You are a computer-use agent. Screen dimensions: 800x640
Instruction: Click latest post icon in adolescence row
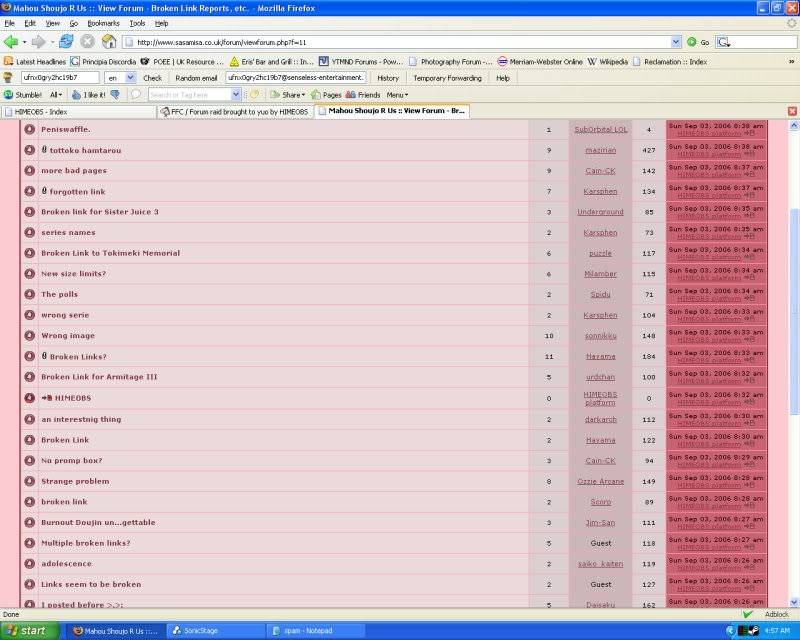click(749, 568)
